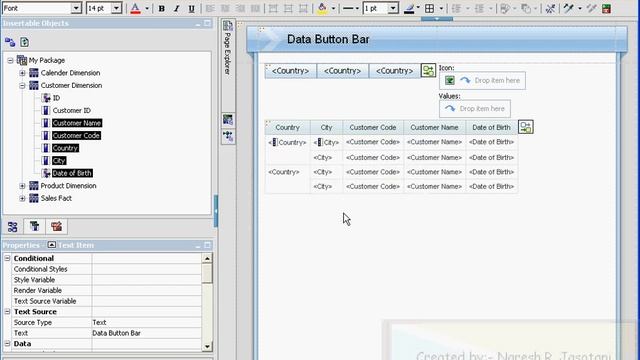Maximize the Properties pane
Screen dimensions: 640x360
pyautogui.click(x=208, y=245)
